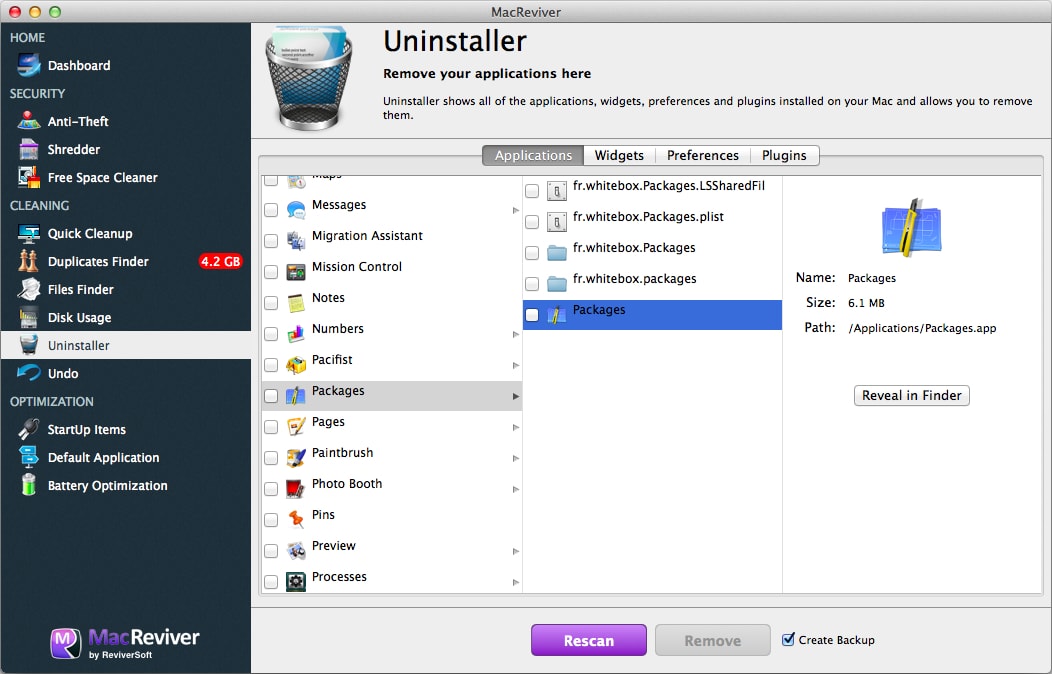The width and height of the screenshot is (1052, 674).
Task: Expand the Pacifist row arrow
Action: pyautogui.click(x=515, y=366)
